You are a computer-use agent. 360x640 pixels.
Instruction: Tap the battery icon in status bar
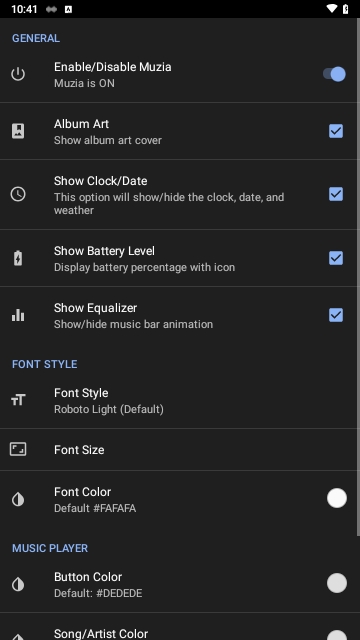(x=346, y=9)
